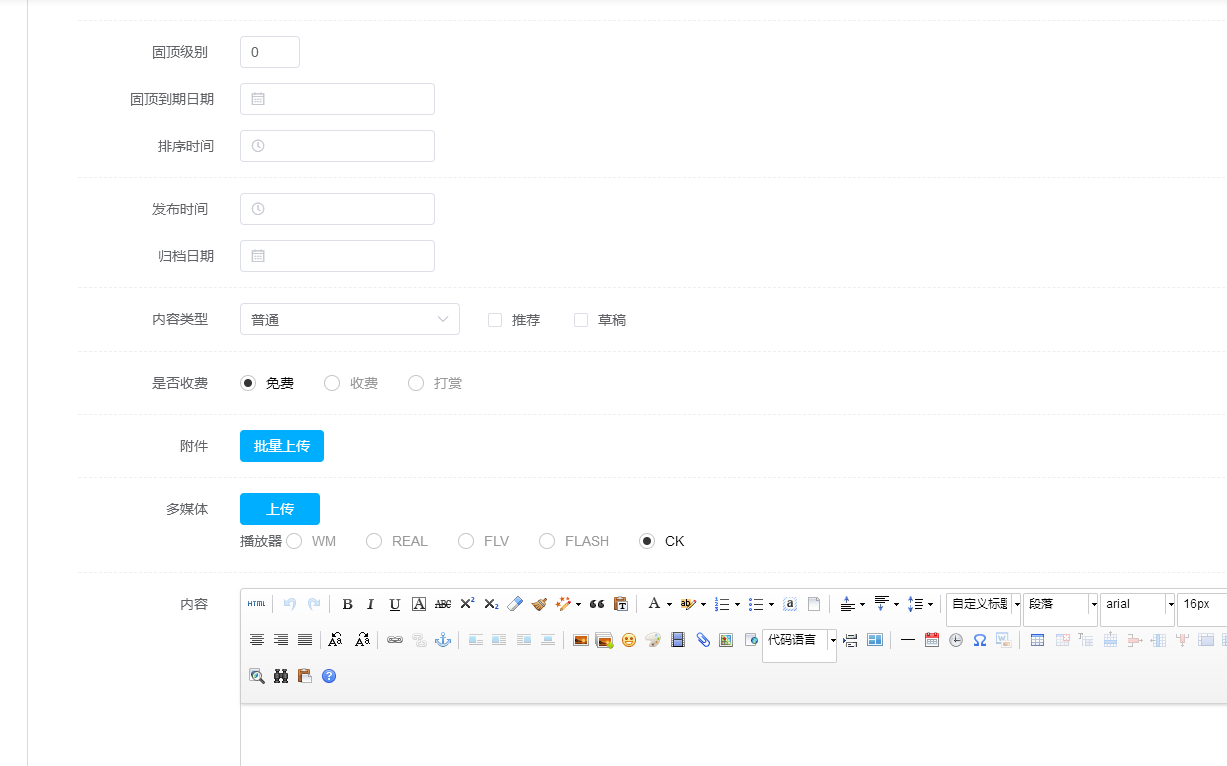Open the scrawl palette tool
This screenshot has width=1227, height=766.
pos(653,640)
